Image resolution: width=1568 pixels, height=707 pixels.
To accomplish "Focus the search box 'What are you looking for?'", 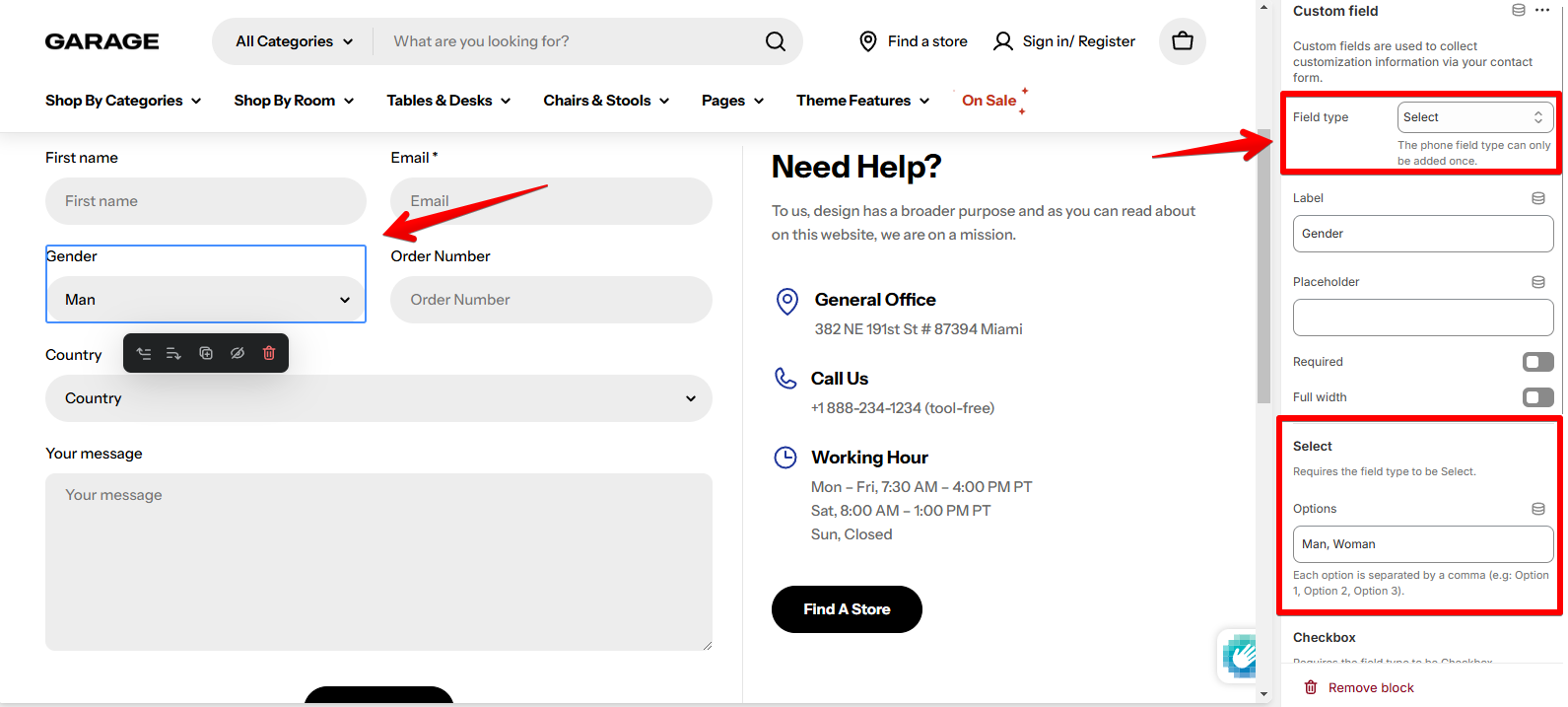I will click(572, 41).
